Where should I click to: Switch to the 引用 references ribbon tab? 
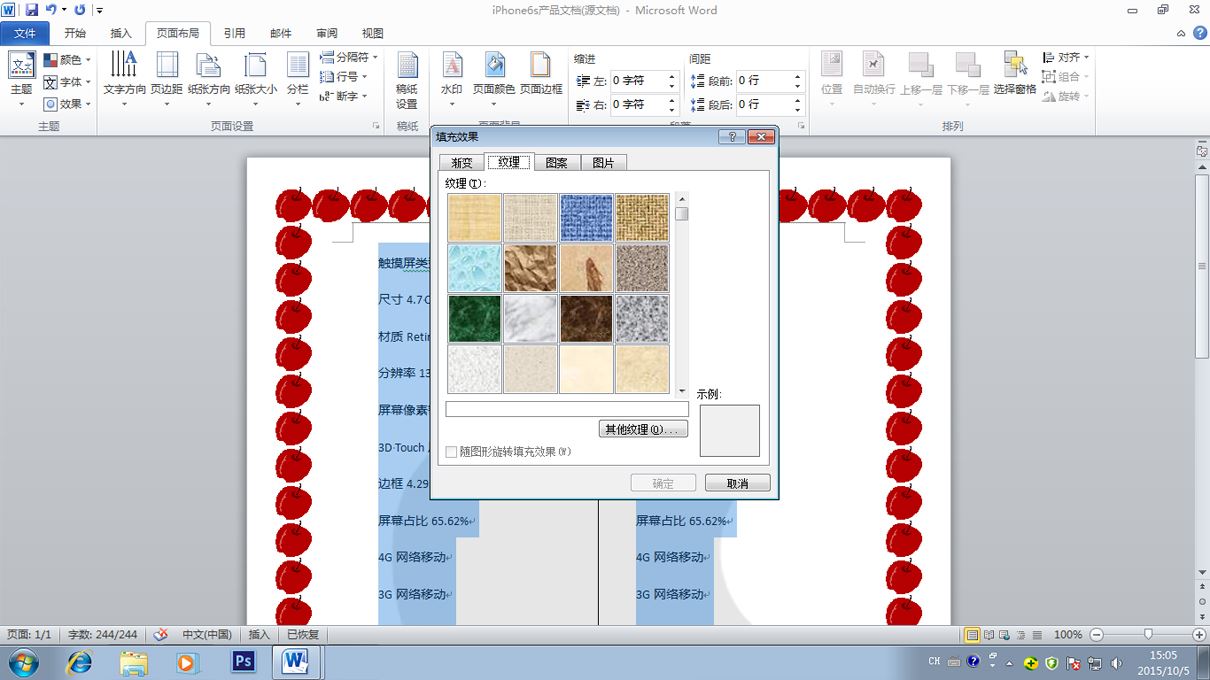click(x=234, y=33)
